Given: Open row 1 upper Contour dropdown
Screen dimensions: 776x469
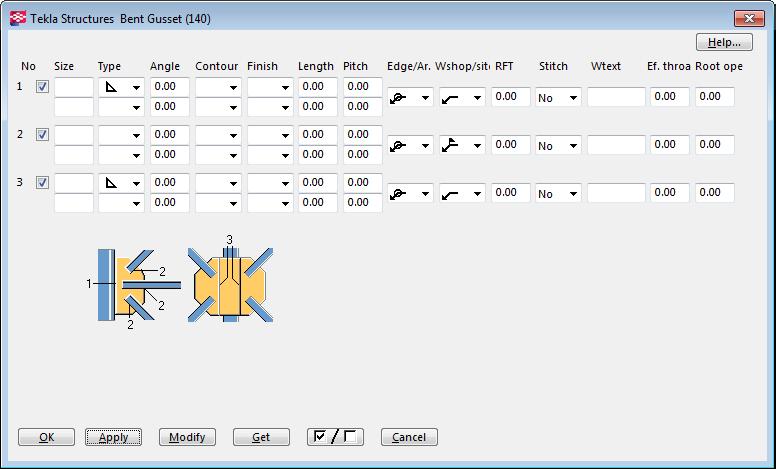Looking at the screenshot, I should (218, 87).
